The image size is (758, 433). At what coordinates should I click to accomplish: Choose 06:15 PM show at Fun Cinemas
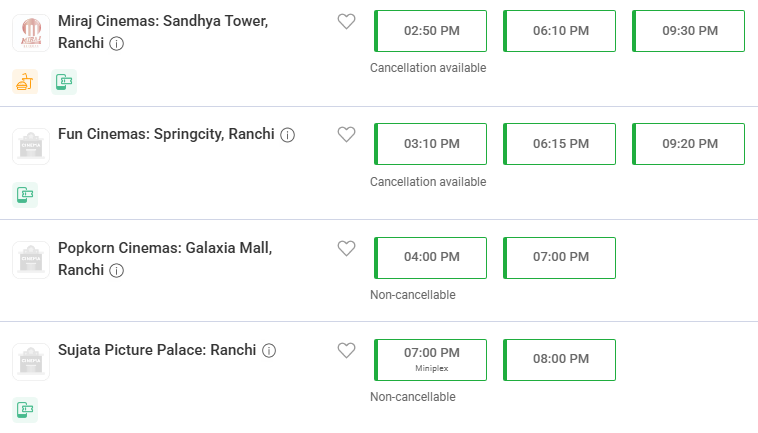559,144
